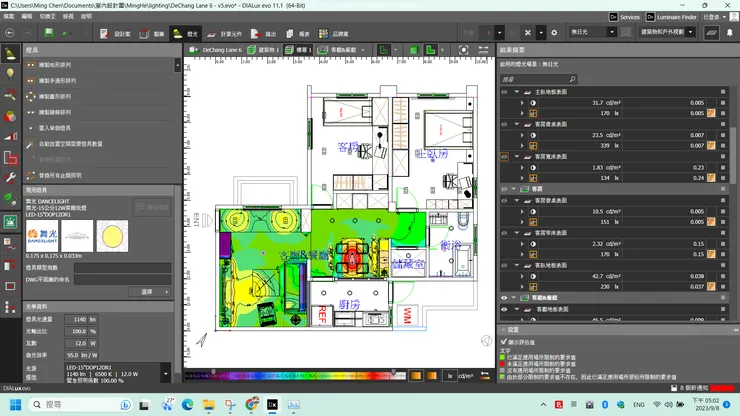The image size is (740, 416).
Task: Select 繪製矩形排列 rectangular arrangement tool
Action: coord(55,65)
